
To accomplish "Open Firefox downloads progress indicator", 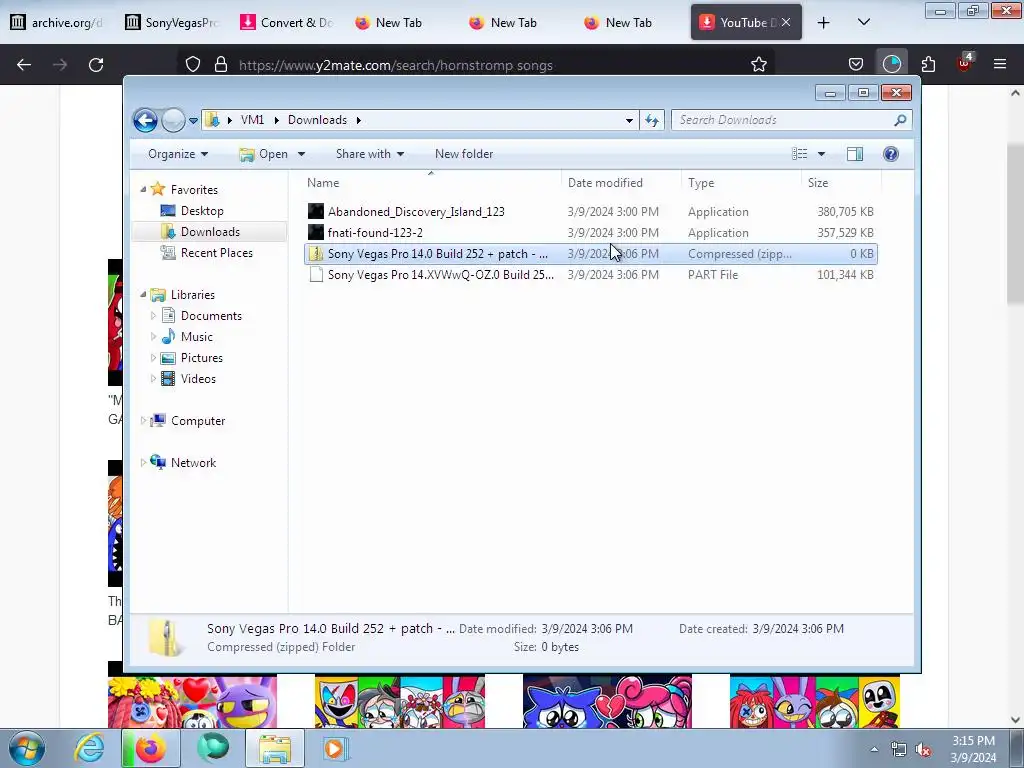I will click(x=891, y=64).
